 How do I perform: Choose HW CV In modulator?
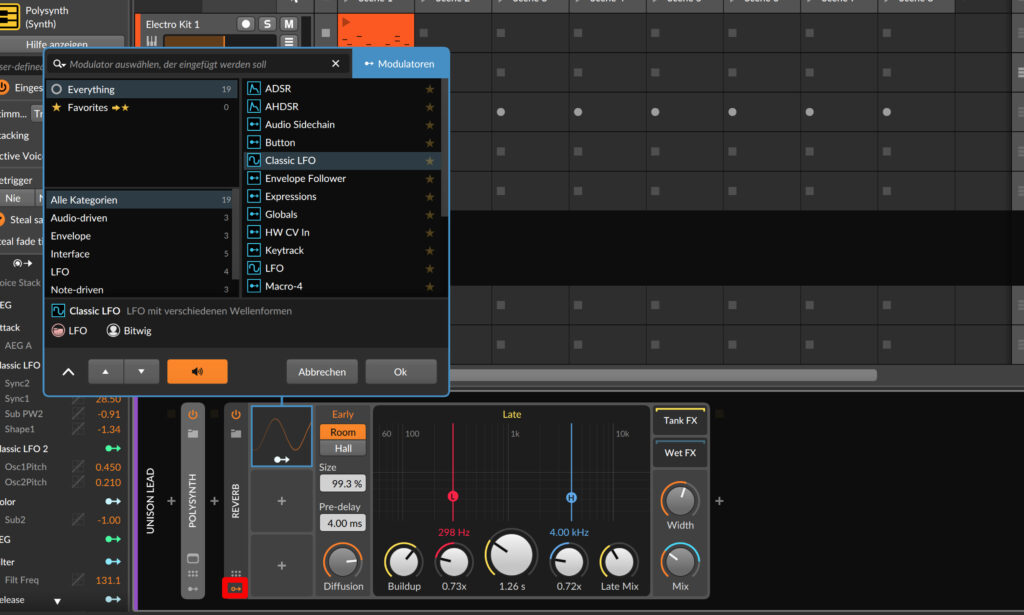pyautogui.click(x=342, y=232)
